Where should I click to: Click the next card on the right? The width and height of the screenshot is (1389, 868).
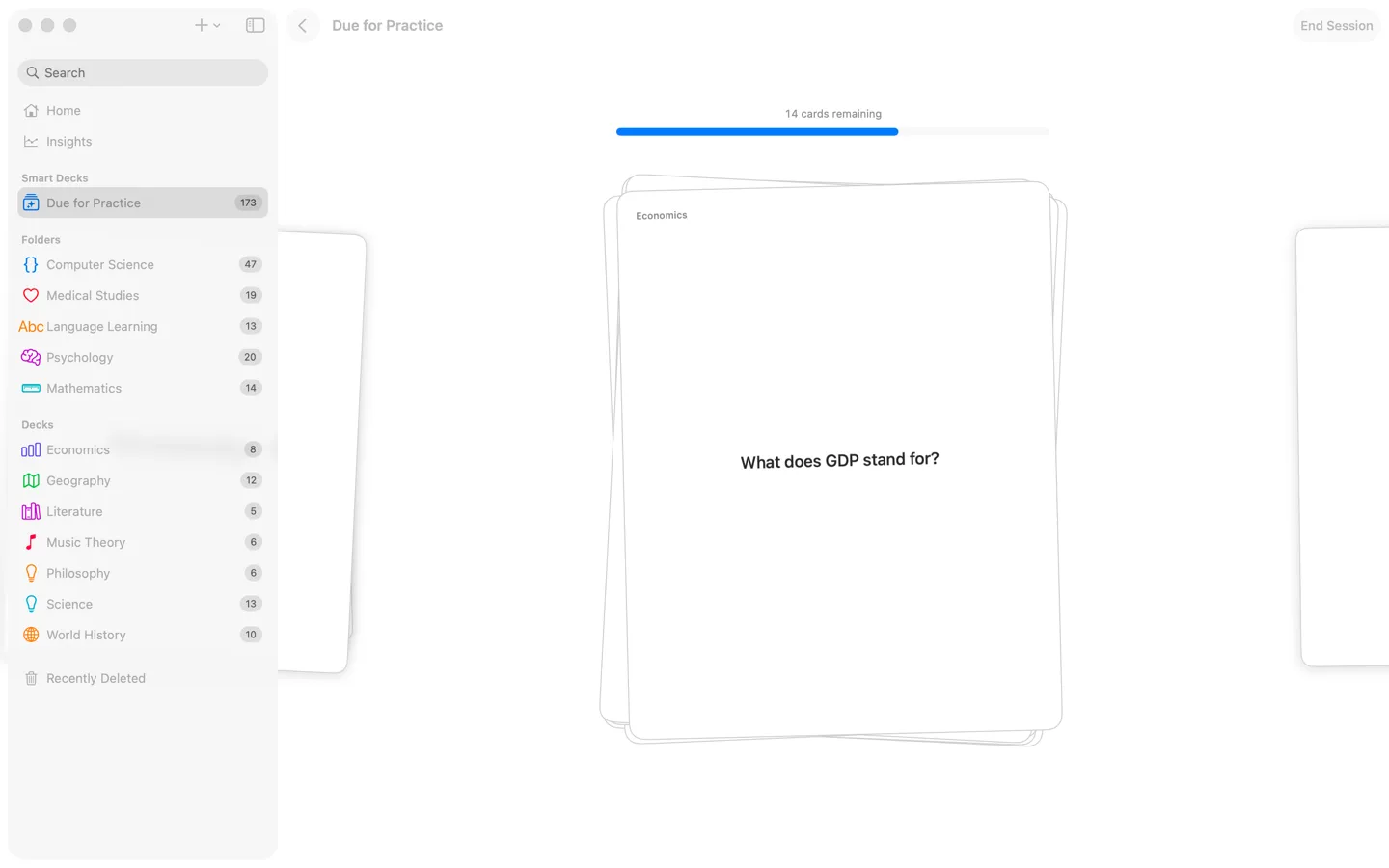1344,447
